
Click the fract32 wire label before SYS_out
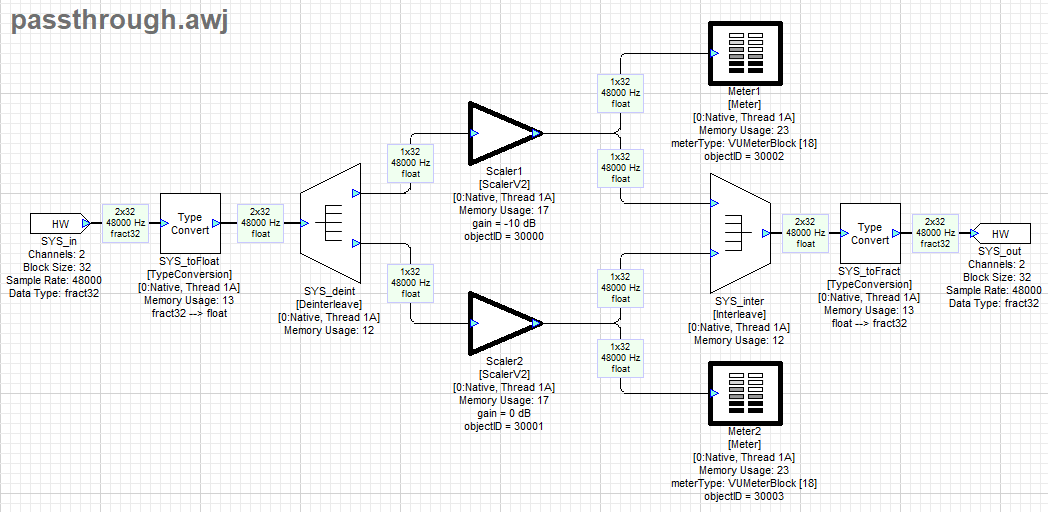(x=934, y=232)
